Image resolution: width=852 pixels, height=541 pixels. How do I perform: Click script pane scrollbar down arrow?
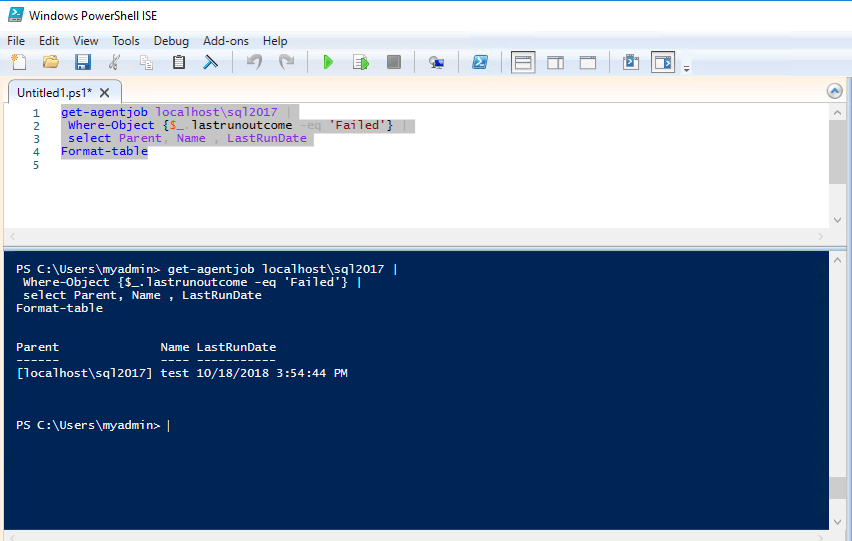tap(837, 220)
